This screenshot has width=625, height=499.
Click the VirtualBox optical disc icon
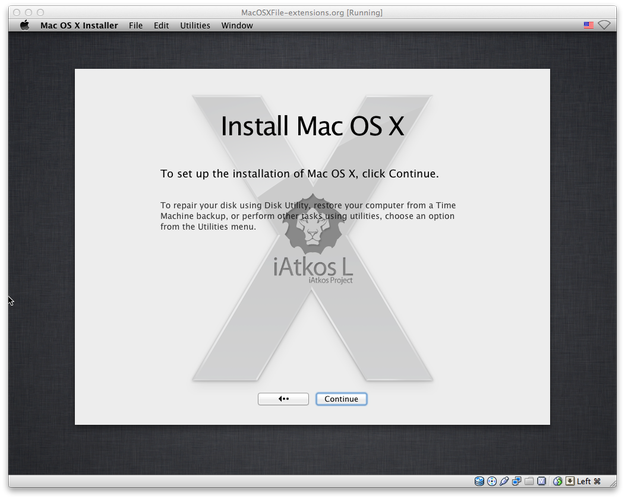click(x=492, y=481)
